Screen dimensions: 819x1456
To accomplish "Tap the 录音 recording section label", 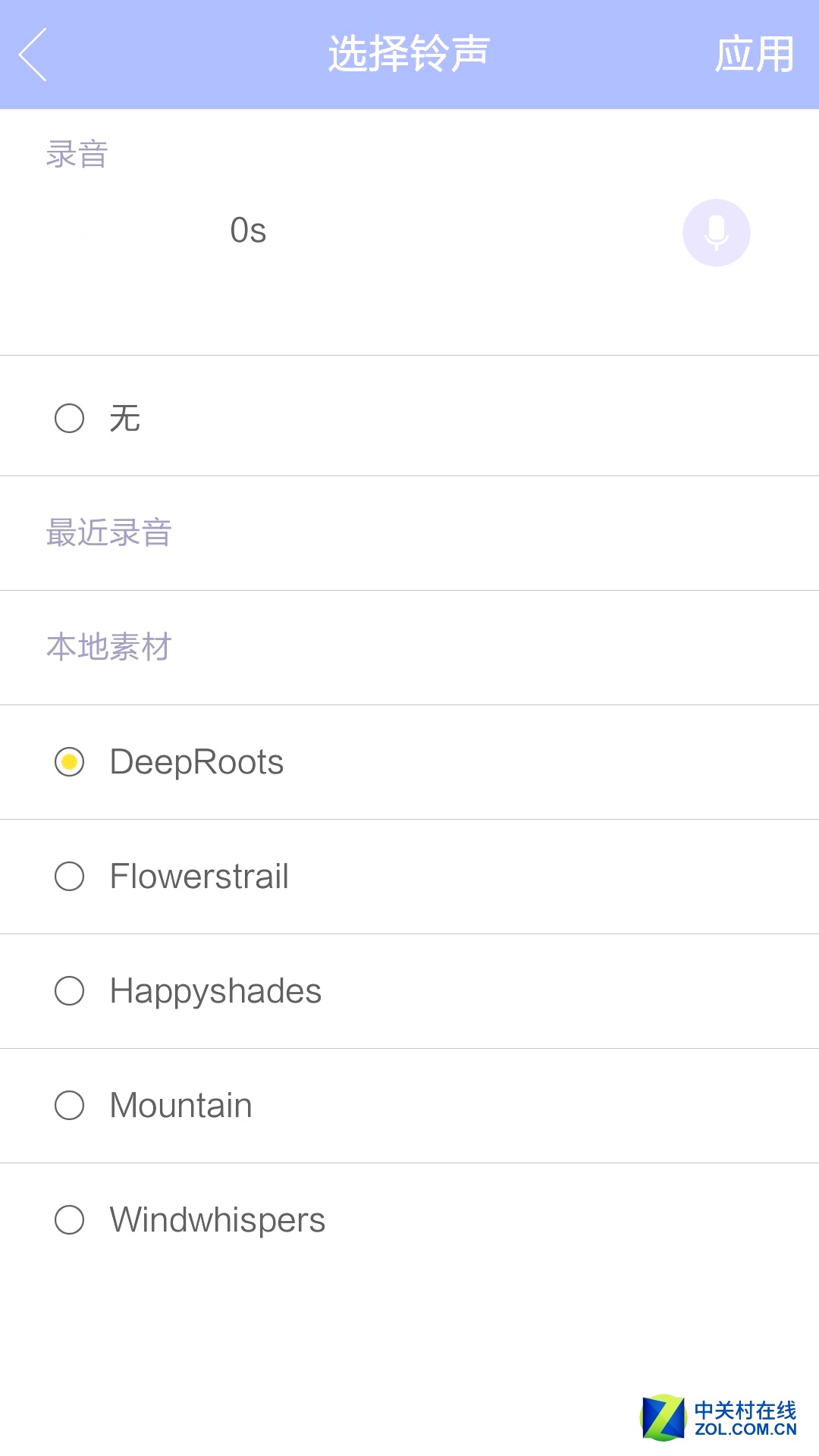I will click(77, 155).
